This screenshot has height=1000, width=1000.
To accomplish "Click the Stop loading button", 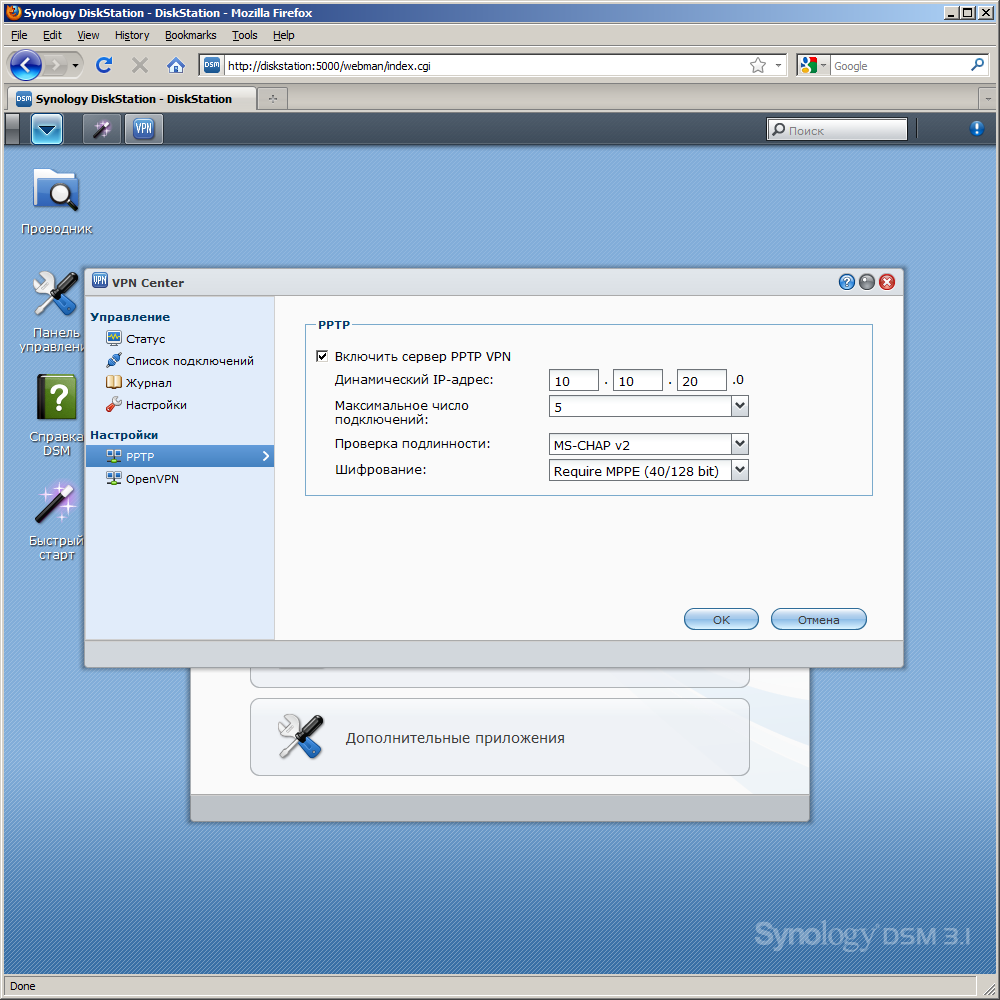I will pyautogui.click(x=140, y=65).
